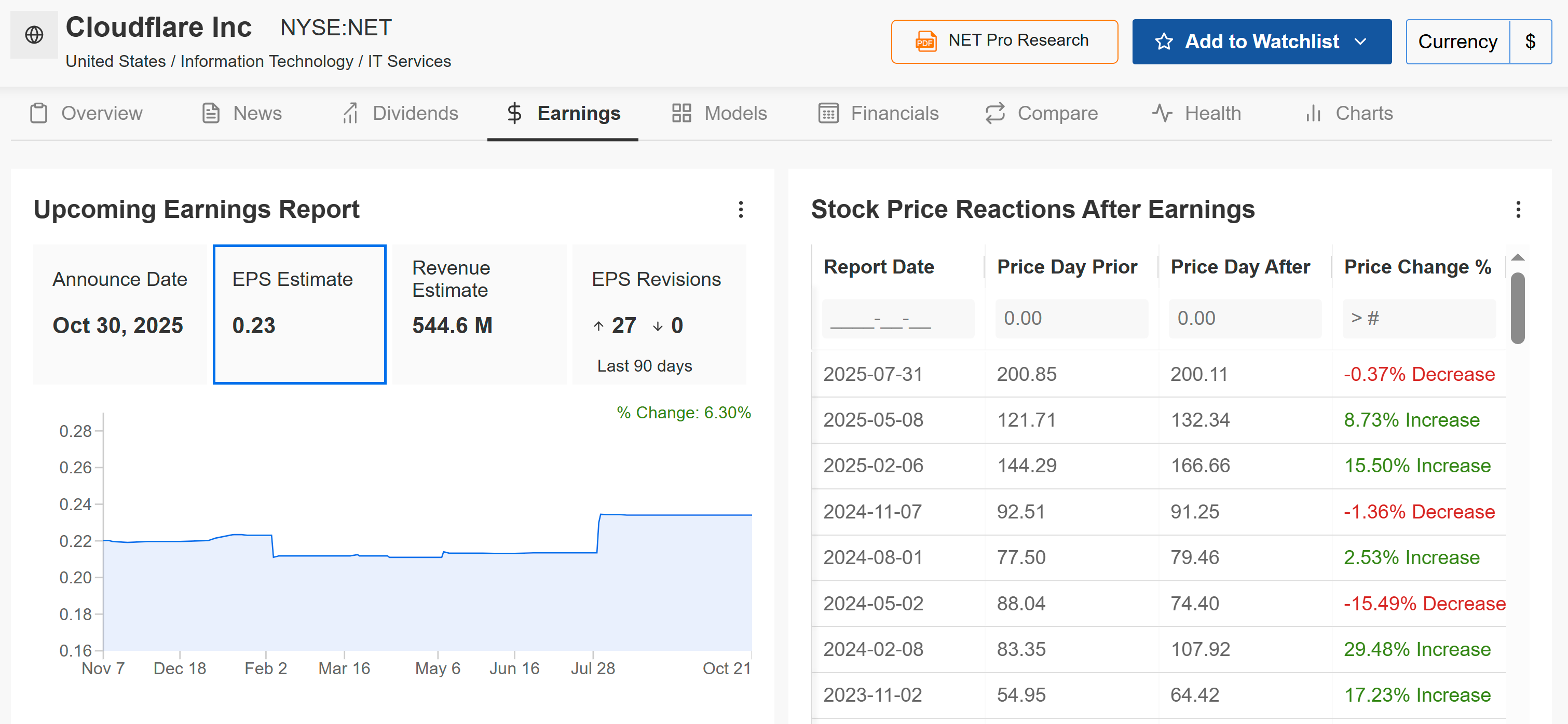Select the Revenue Estimate card
This screenshot has height=724, width=1568.
click(479, 314)
